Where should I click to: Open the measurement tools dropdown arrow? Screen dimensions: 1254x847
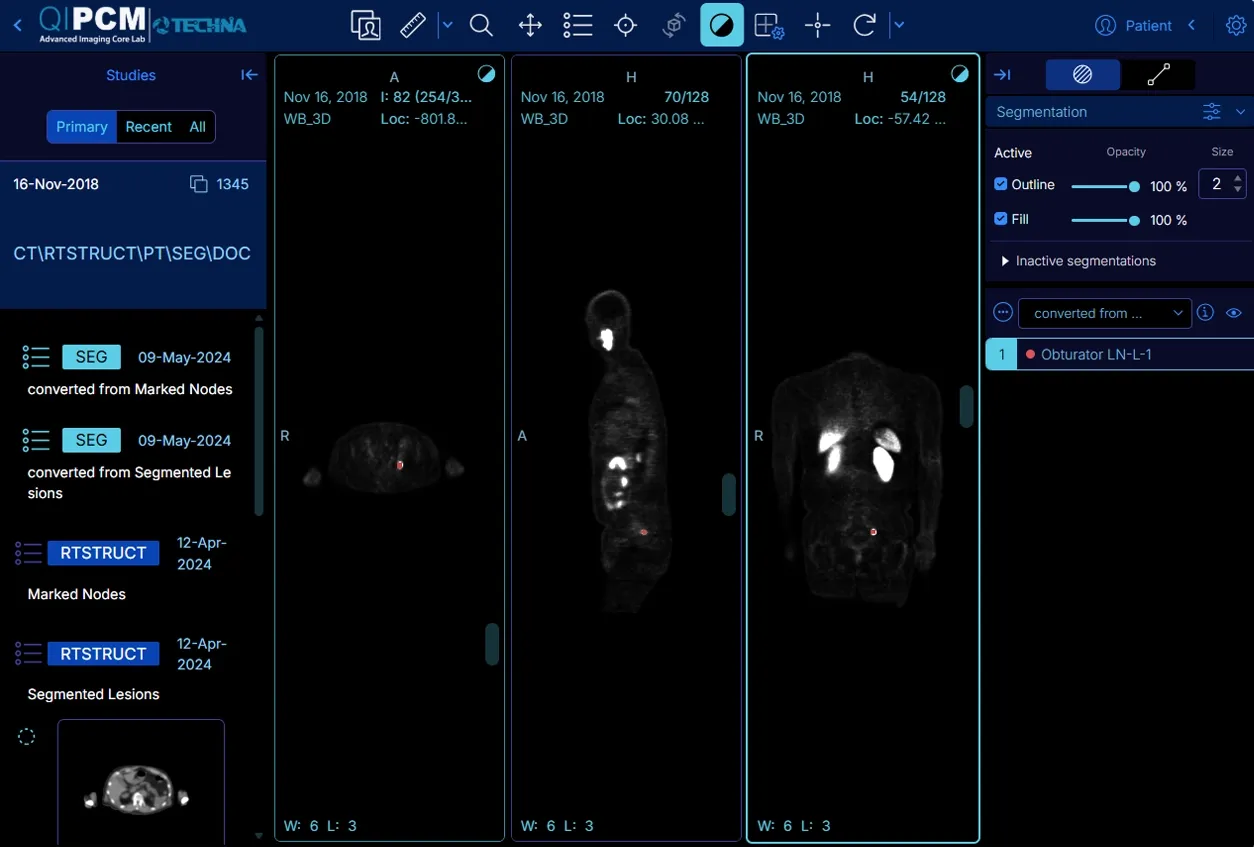point(447,25)
